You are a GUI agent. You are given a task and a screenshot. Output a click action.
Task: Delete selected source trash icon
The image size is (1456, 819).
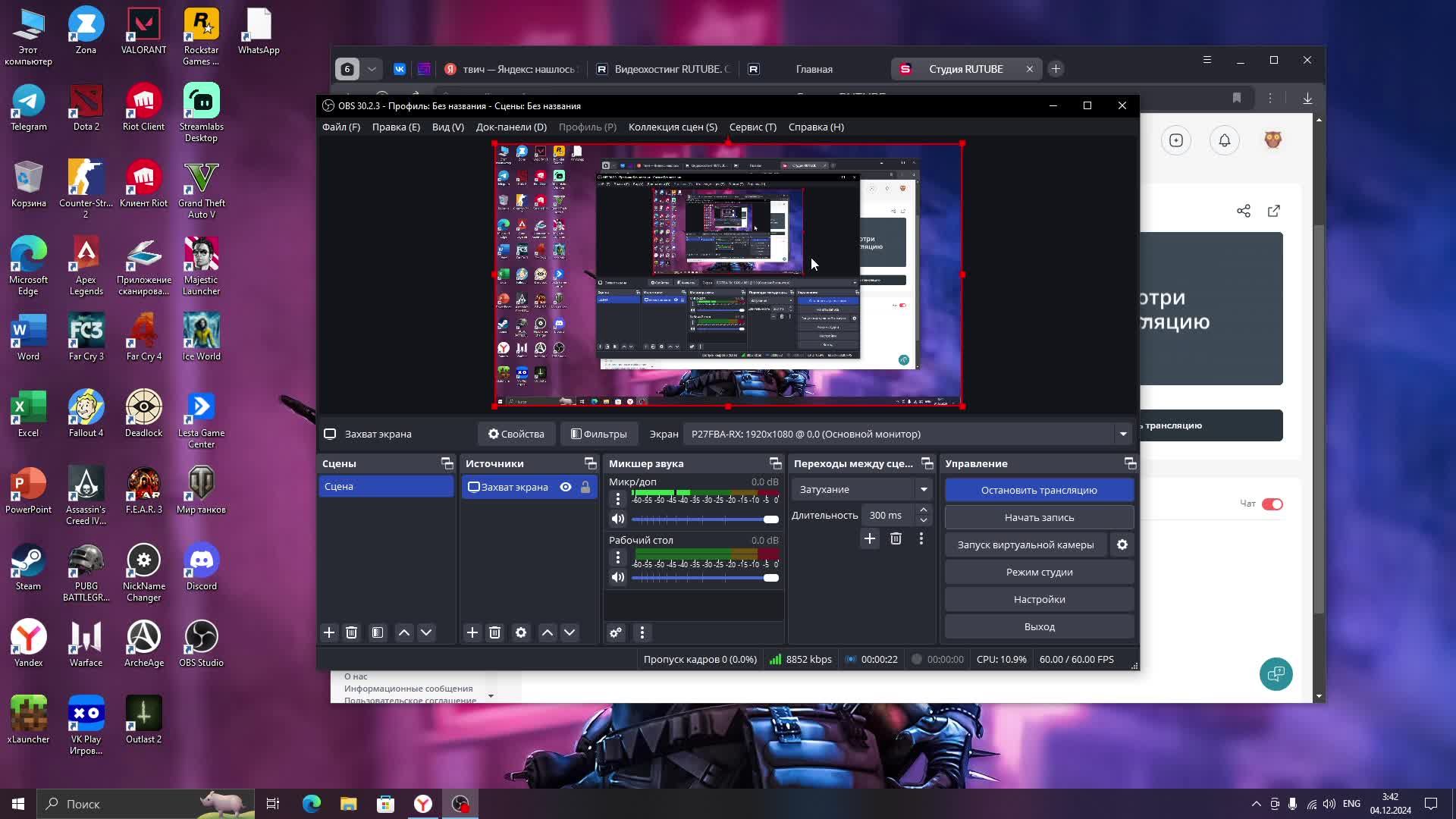point(494,632)
